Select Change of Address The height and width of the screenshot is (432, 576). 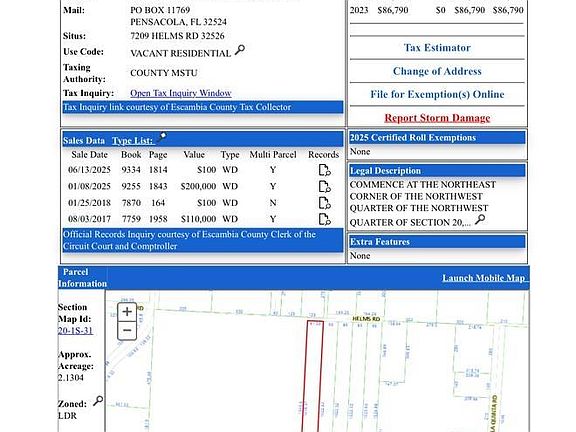click(437, 71)
